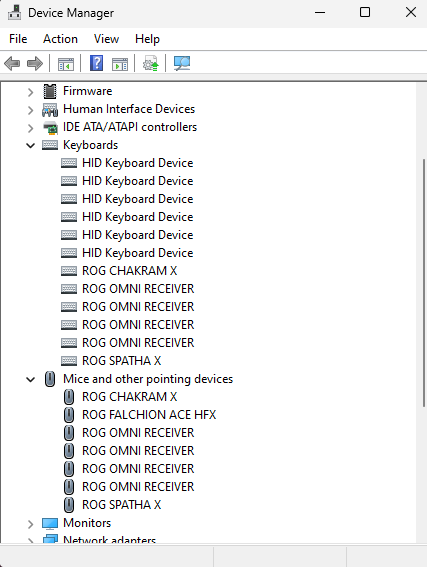Select ROG SPATHA X under Keyboards
The width and height of the screenshot is (427, 567).
pos(121,361)
